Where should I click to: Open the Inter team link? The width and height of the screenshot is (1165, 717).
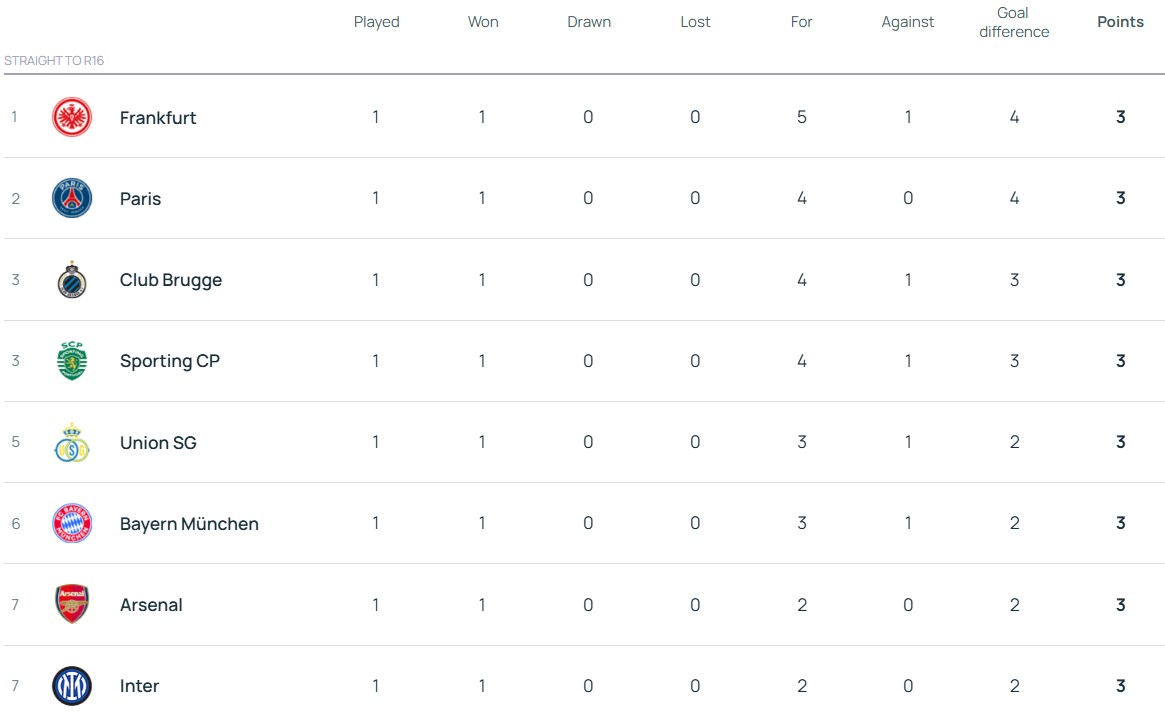click(139, 686)
